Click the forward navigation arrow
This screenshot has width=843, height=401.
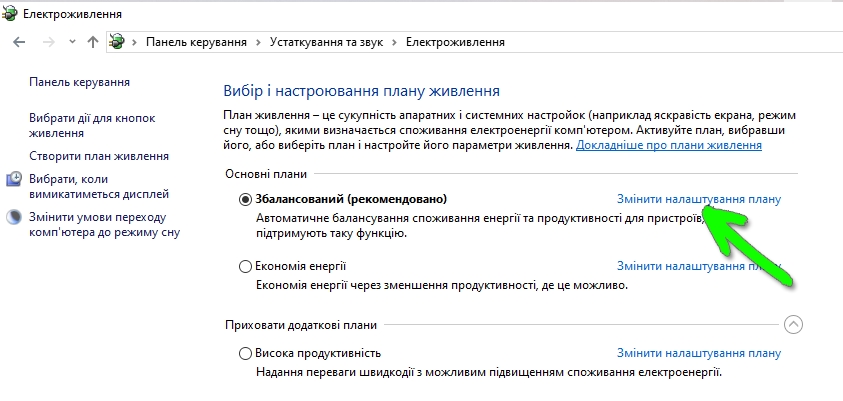(x=47, y=42)
